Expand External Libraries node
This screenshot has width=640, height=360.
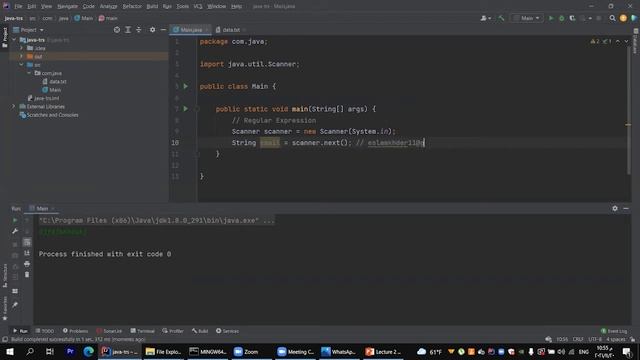point(13,107)
